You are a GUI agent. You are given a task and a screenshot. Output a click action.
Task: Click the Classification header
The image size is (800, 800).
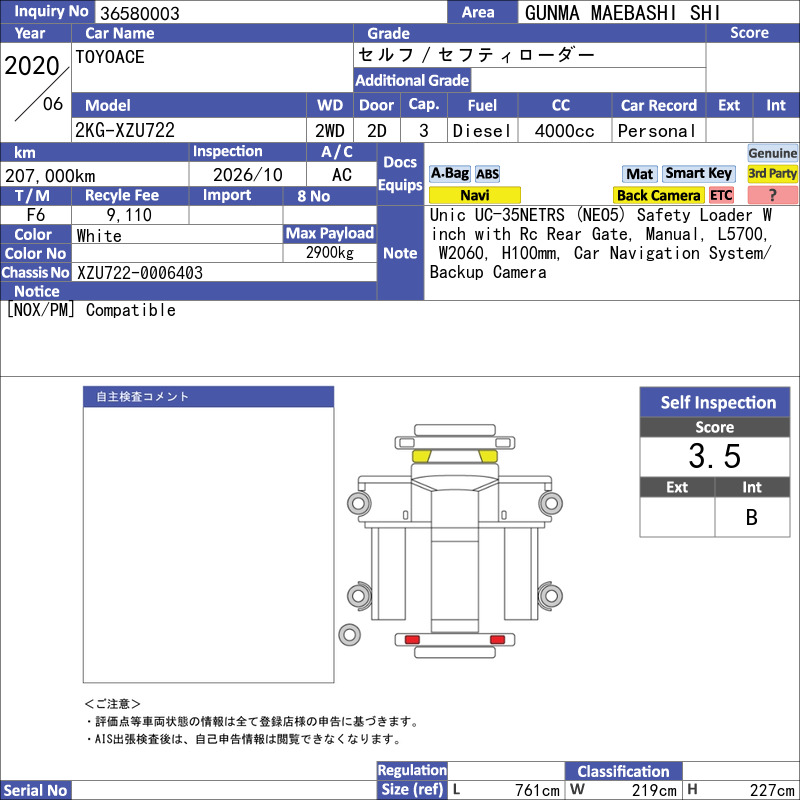[623, 771]
